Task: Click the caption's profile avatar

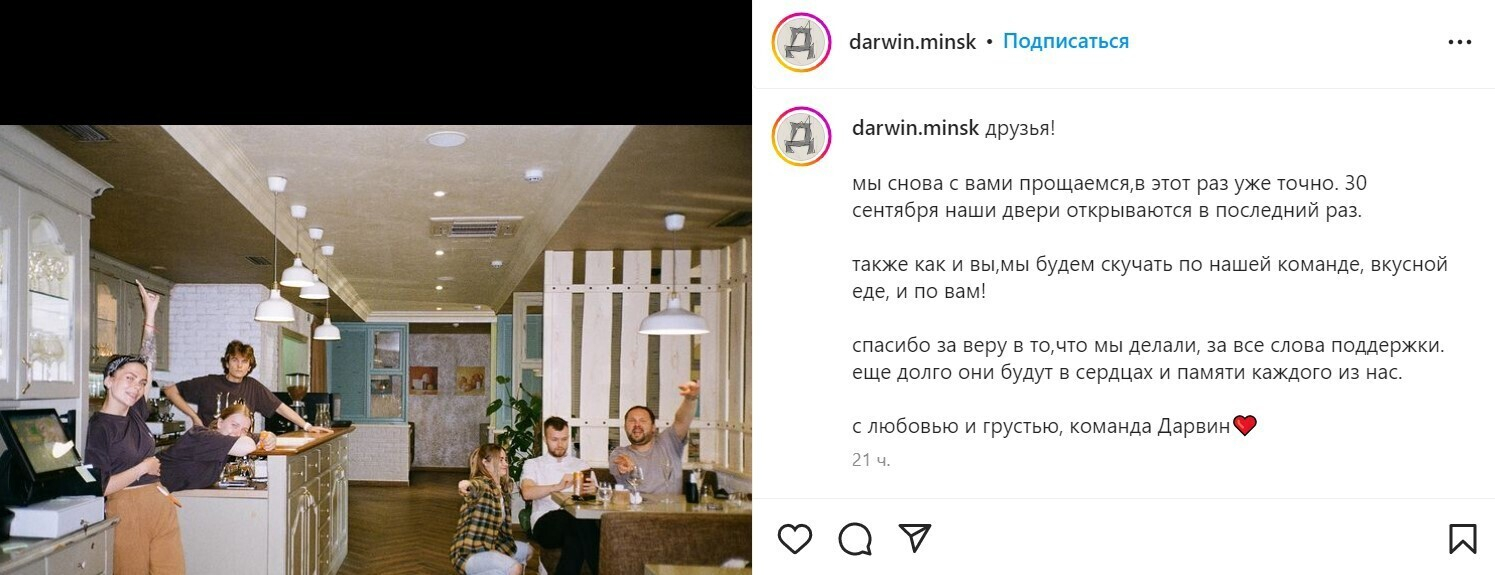Action: click(802, 137)
